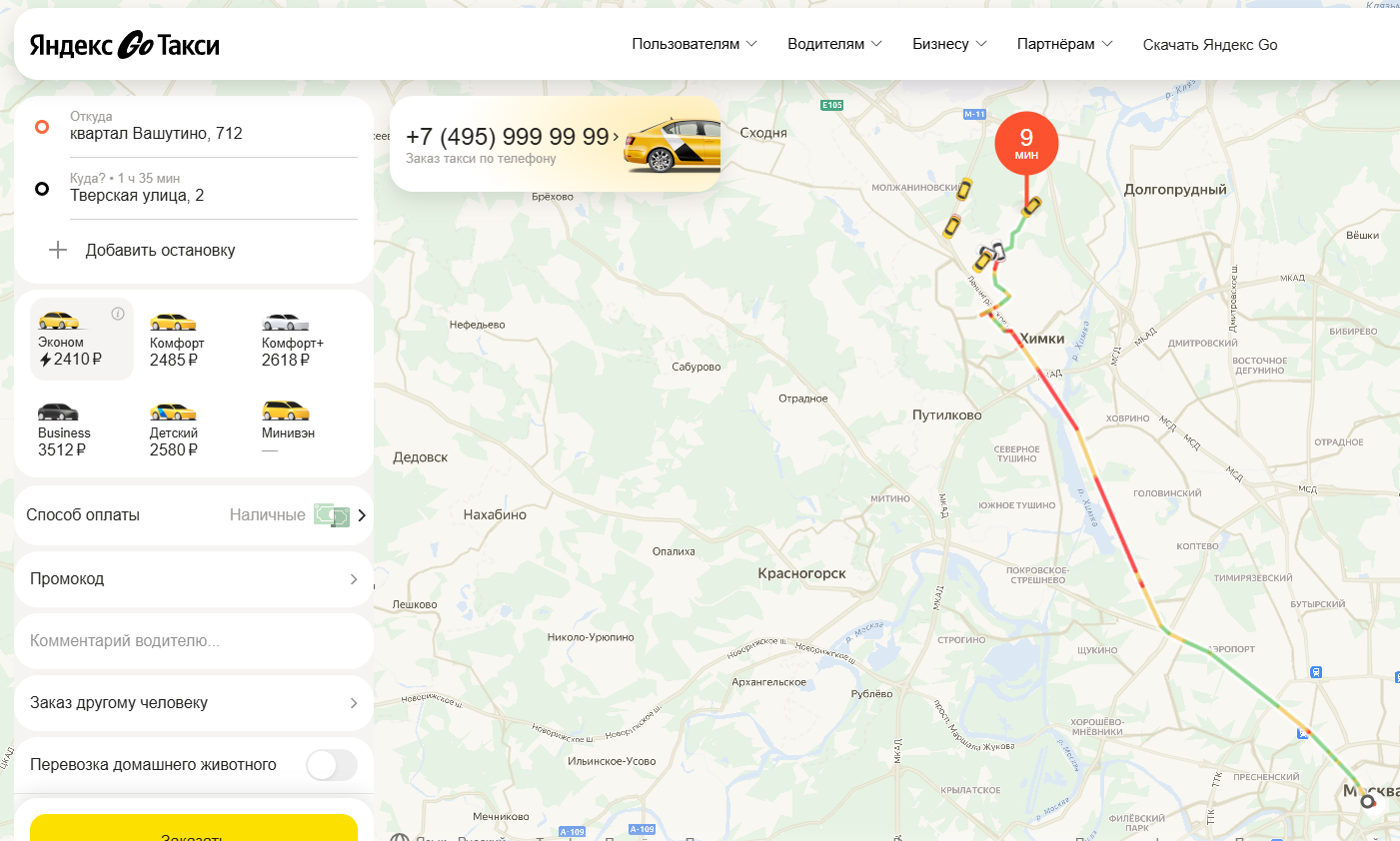Click the Архангельское label on the map

769,682
